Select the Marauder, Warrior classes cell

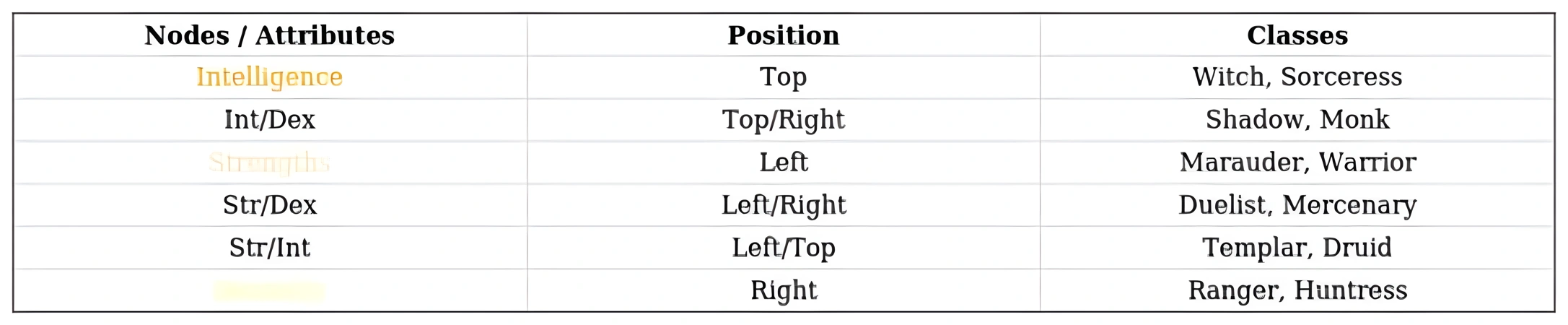pos(1297,162)
